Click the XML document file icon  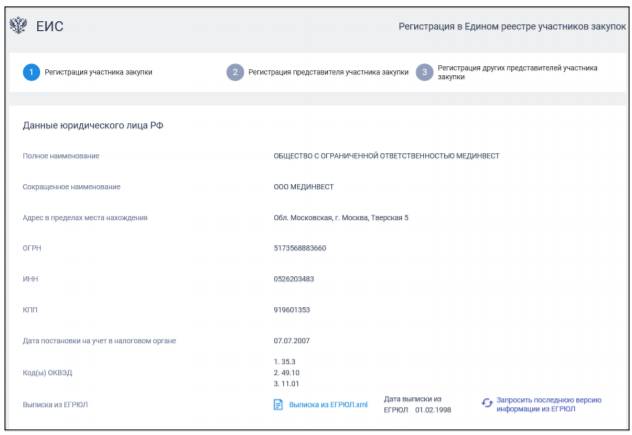click(278, 405)
